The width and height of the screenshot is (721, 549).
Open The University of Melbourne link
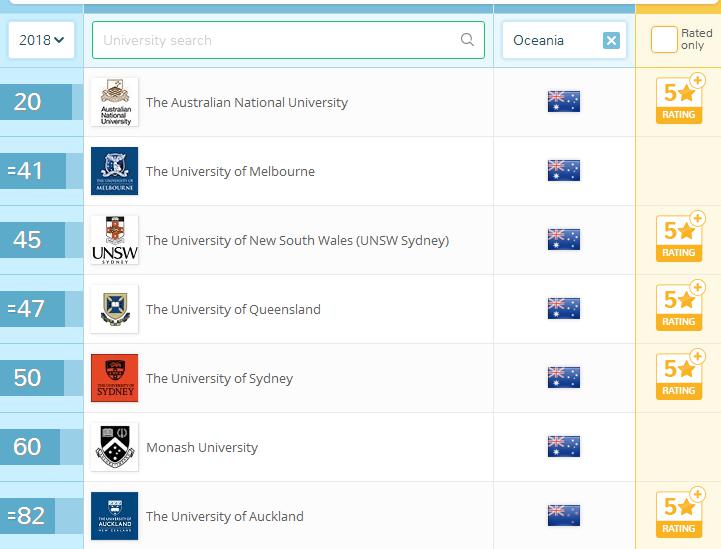tap(230, 171)
